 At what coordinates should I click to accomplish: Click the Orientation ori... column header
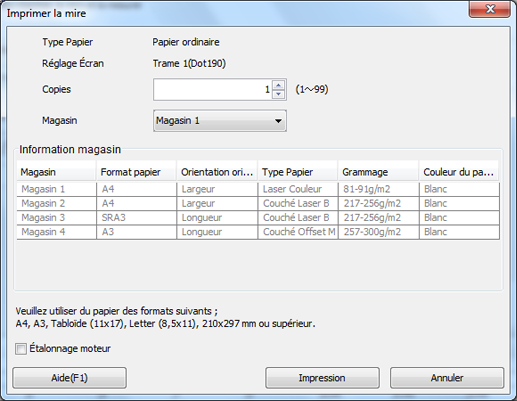(217, 172)
